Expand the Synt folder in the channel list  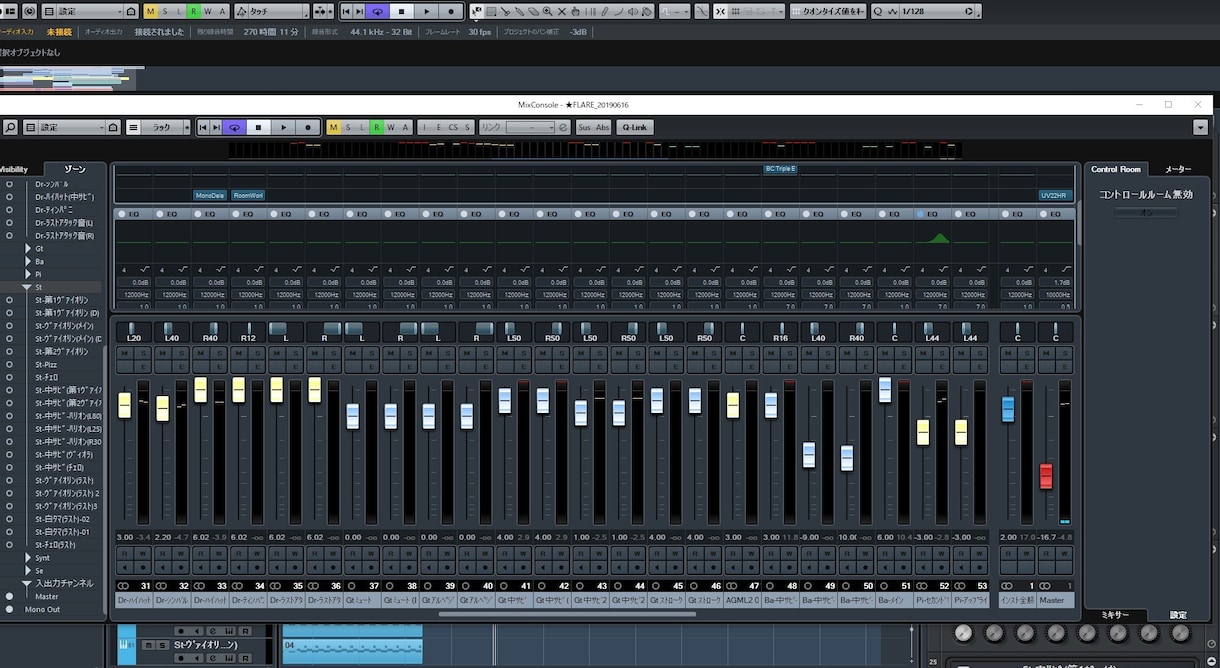pyautogui.click(x=28, y=558)
